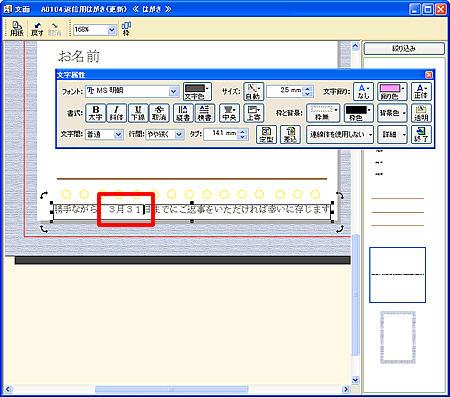The image size is (450, 398).
Task: Click the 終了 finish icon
Action: tap(421, 134)
